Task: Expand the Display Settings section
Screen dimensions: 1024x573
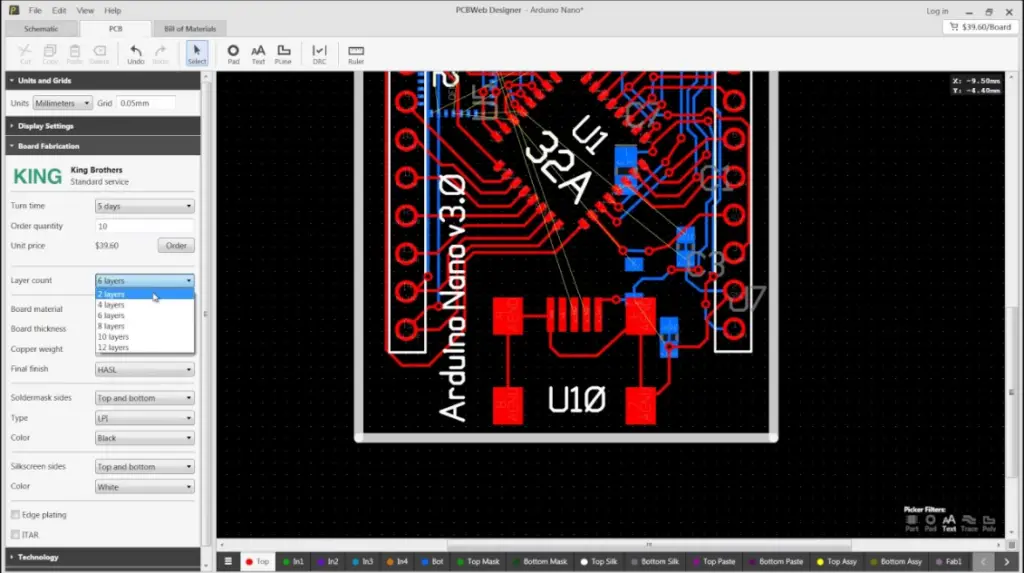Action: [103, 126]
